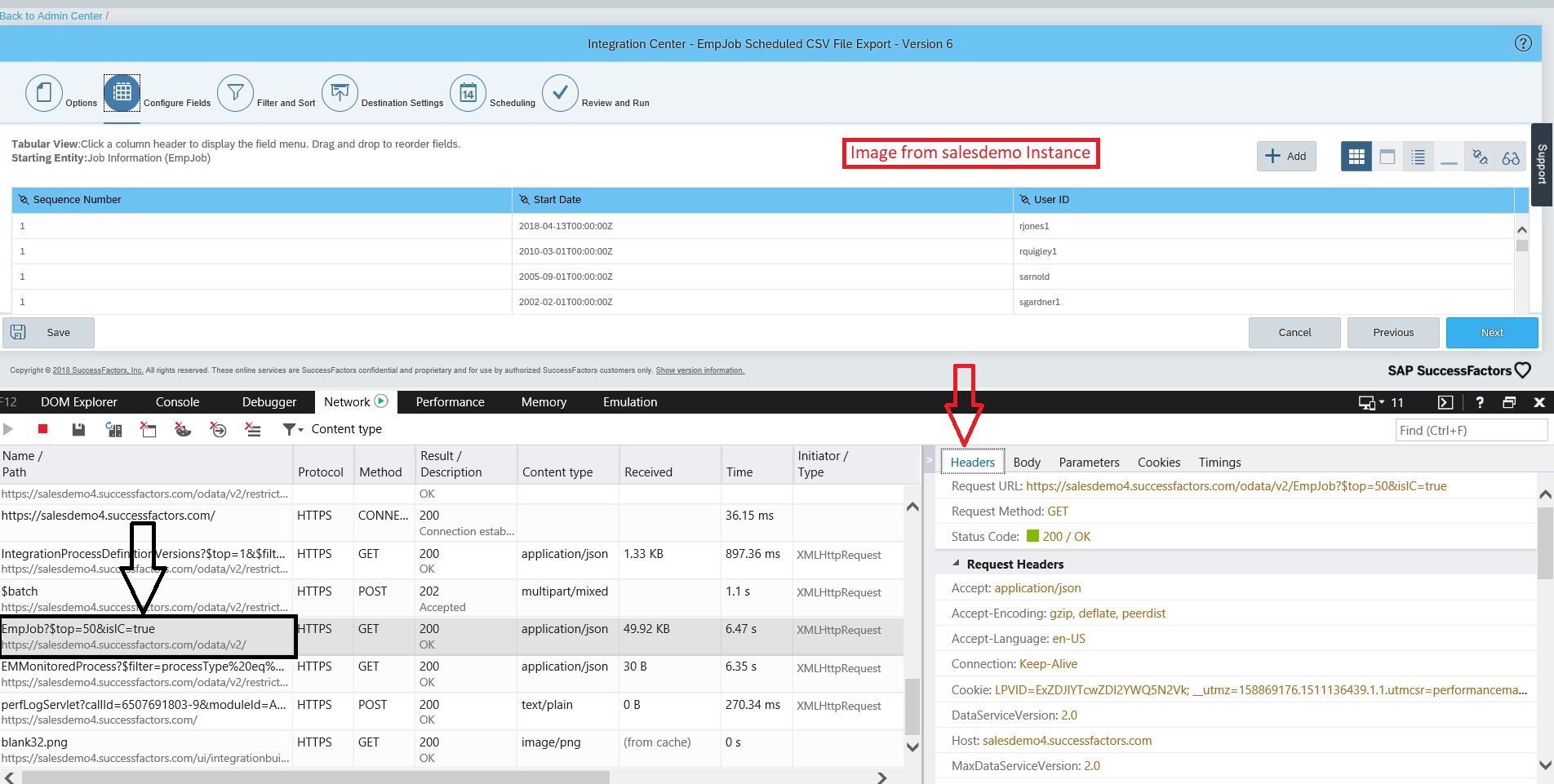Open the Sequence Number column header menu
The height and width of the screenshot is (784, 1554).
pyautogui.click(x=261, y=200)
